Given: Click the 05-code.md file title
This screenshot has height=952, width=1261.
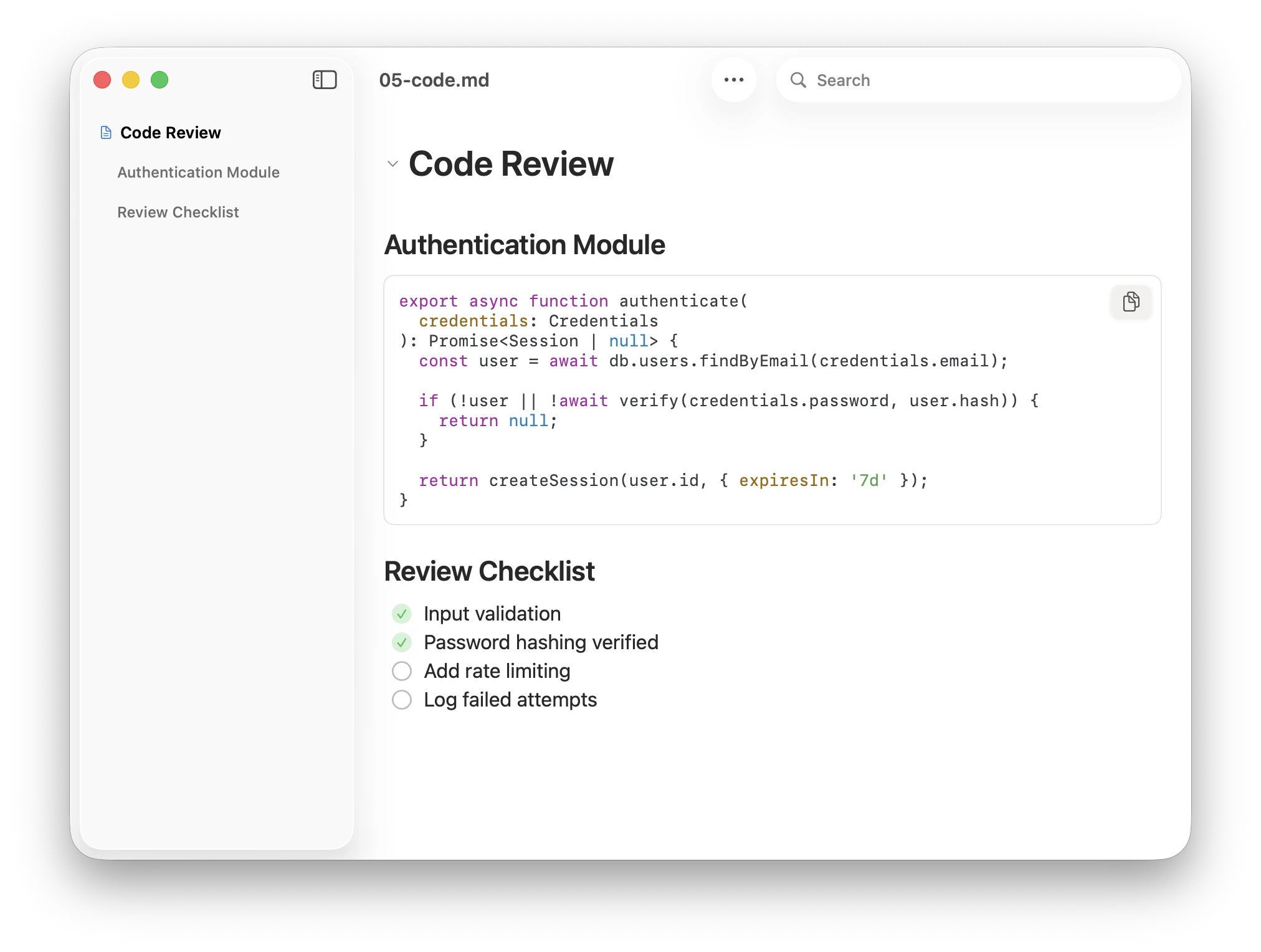Looking at the screenshot, I should (x=434, y=80).
